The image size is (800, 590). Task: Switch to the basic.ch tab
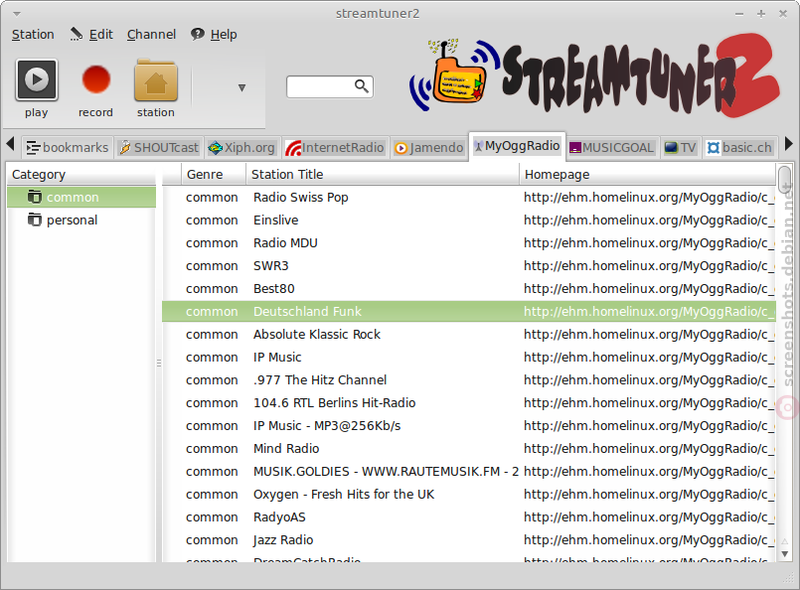point(739,148)
